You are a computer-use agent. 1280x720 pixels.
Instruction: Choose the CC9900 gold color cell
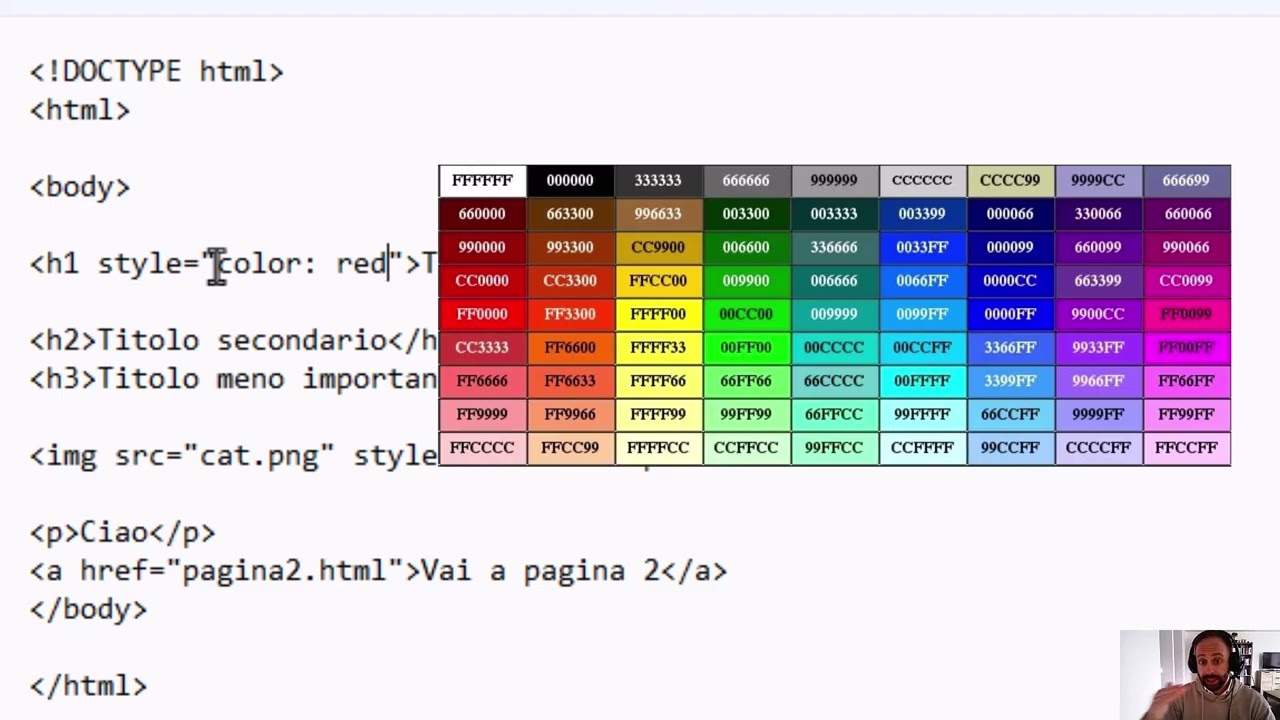[658, 247]
